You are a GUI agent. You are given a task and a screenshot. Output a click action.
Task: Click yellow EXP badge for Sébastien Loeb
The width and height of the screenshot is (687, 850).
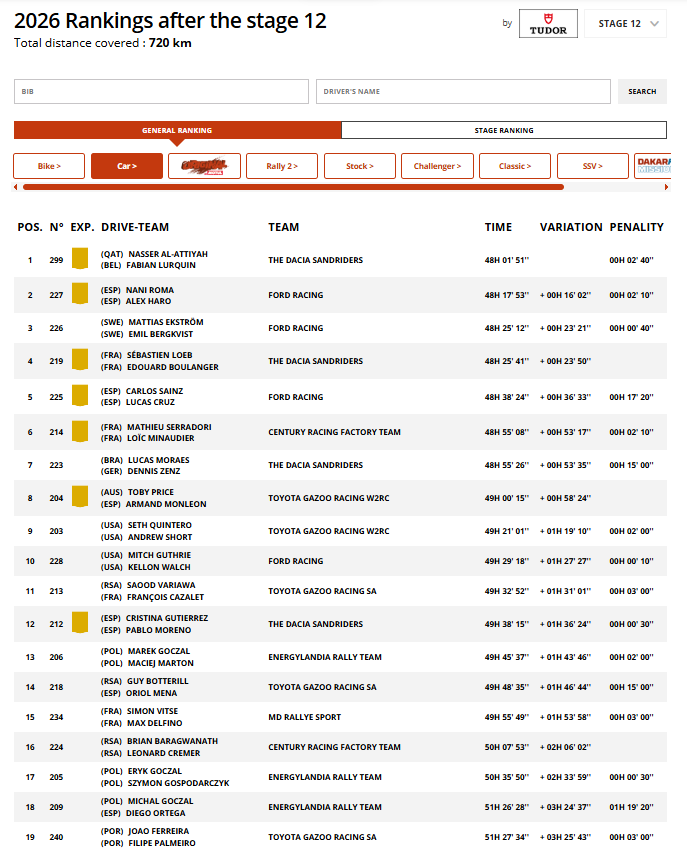point(80,360)
